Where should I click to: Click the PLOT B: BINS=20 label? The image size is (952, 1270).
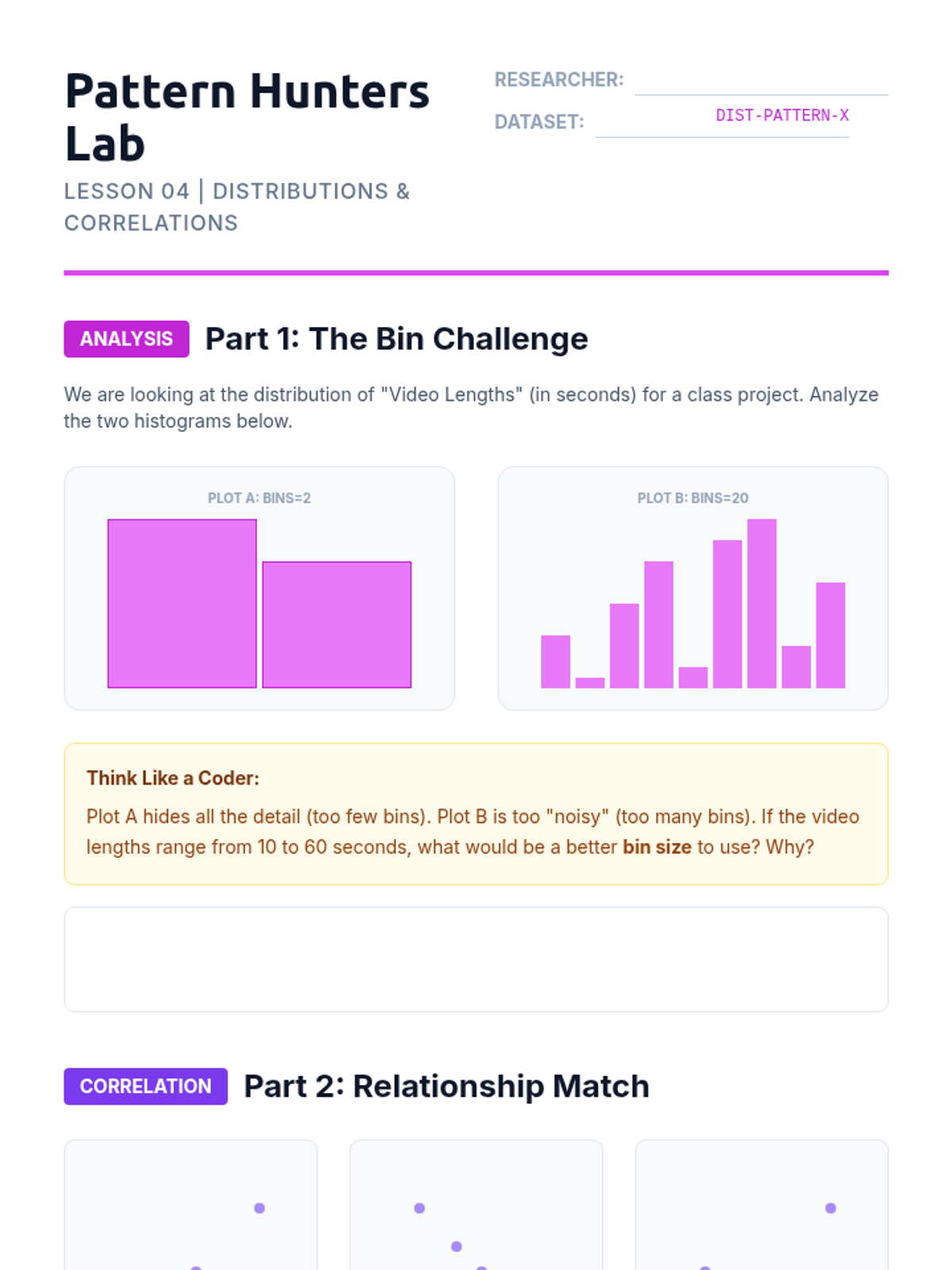(x=693, y=498)
